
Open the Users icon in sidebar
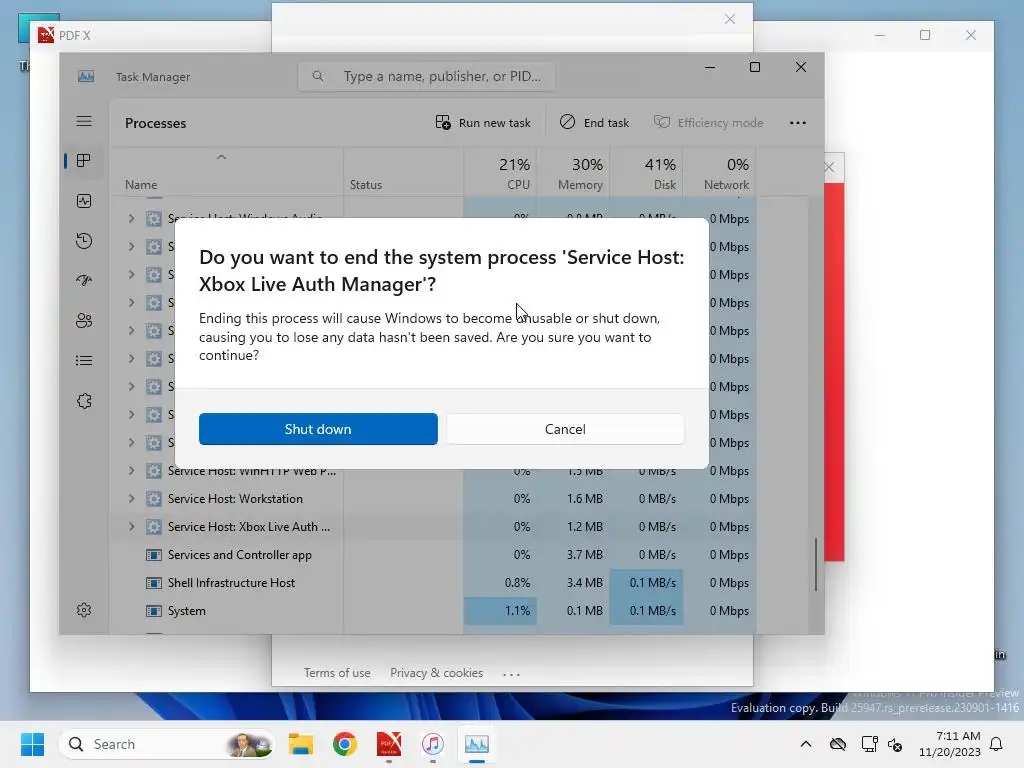point(84,321)
